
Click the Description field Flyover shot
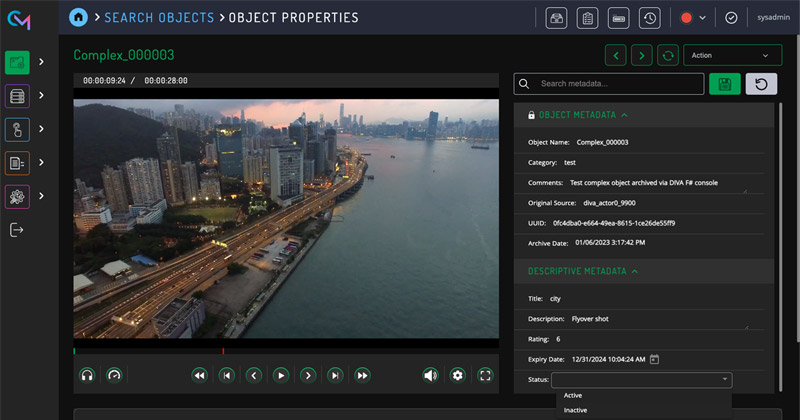point(659,319)
